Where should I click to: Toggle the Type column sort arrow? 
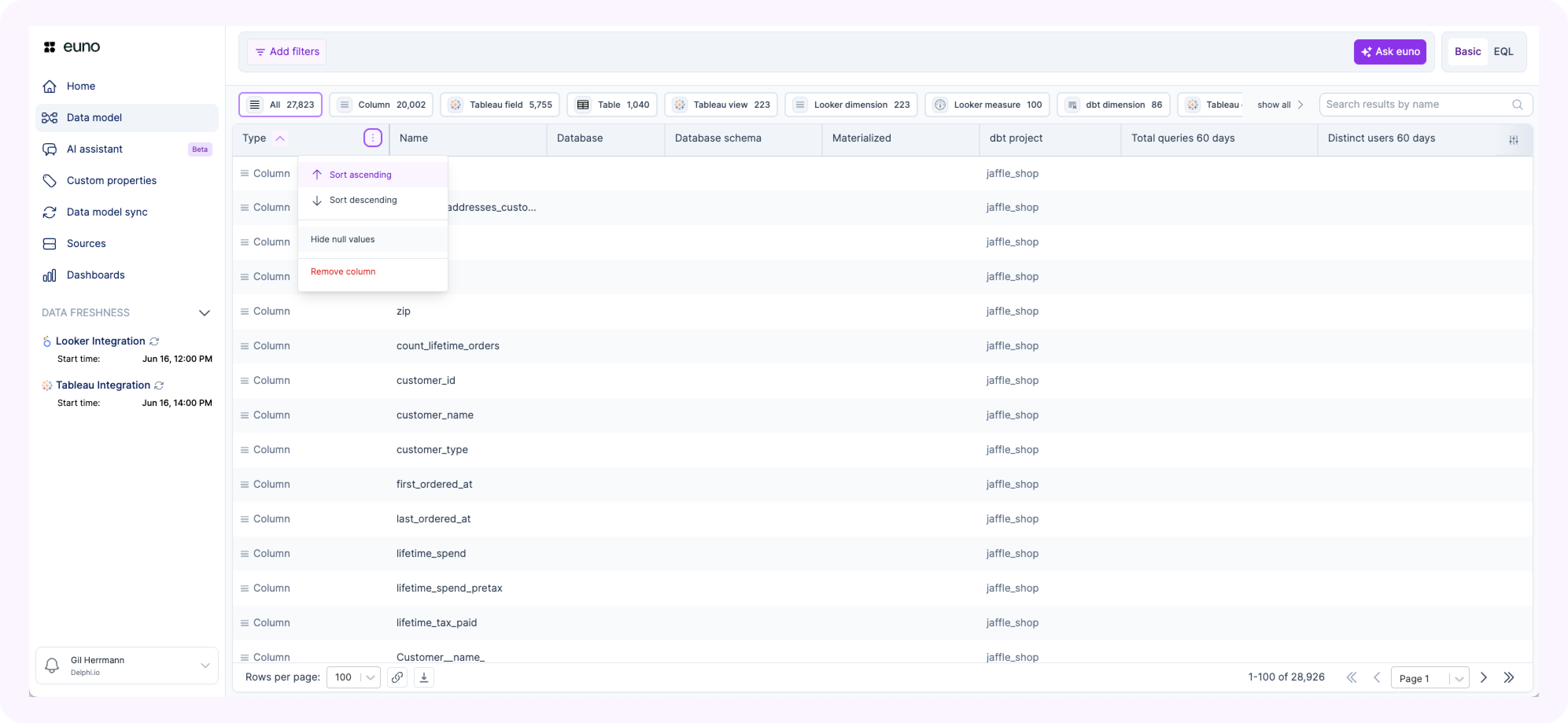(x=280, y=138)
